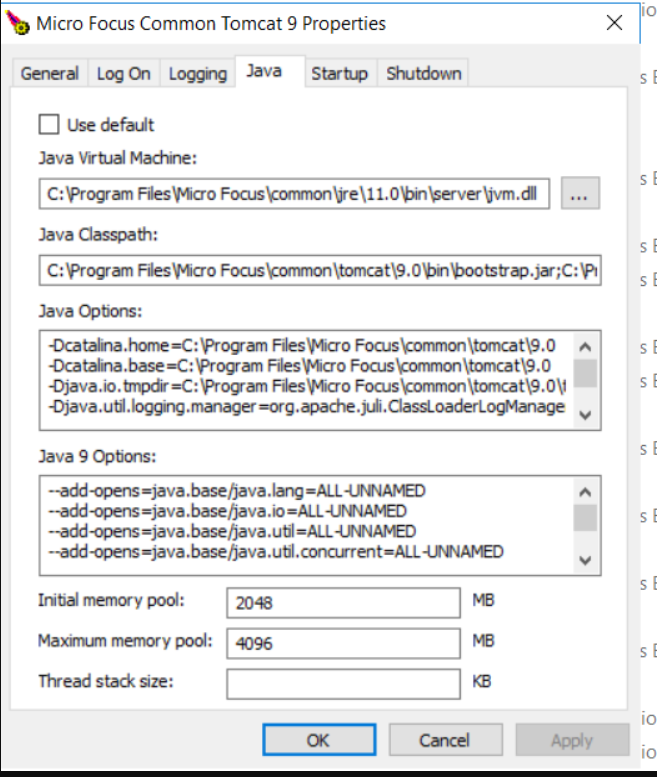Image resolution: width=657 pixels, height=777 pixels.
Task: Click the Cancel button
Action: coord(444,740)
